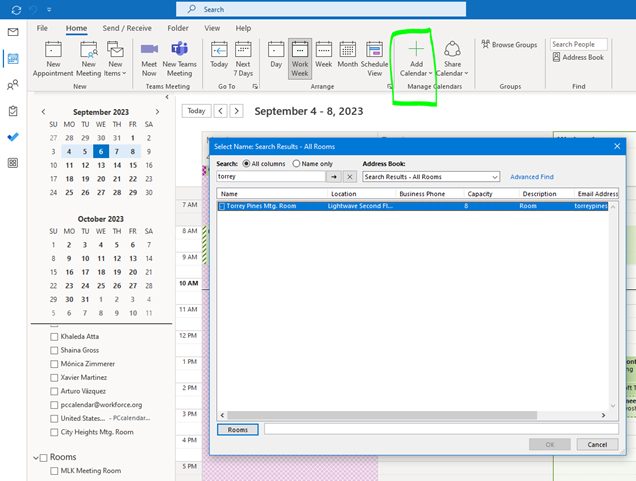Enable the City Heights Mtg. Room calendar
This screenshot has height=481, width=636.
click(x=55, y=432)
